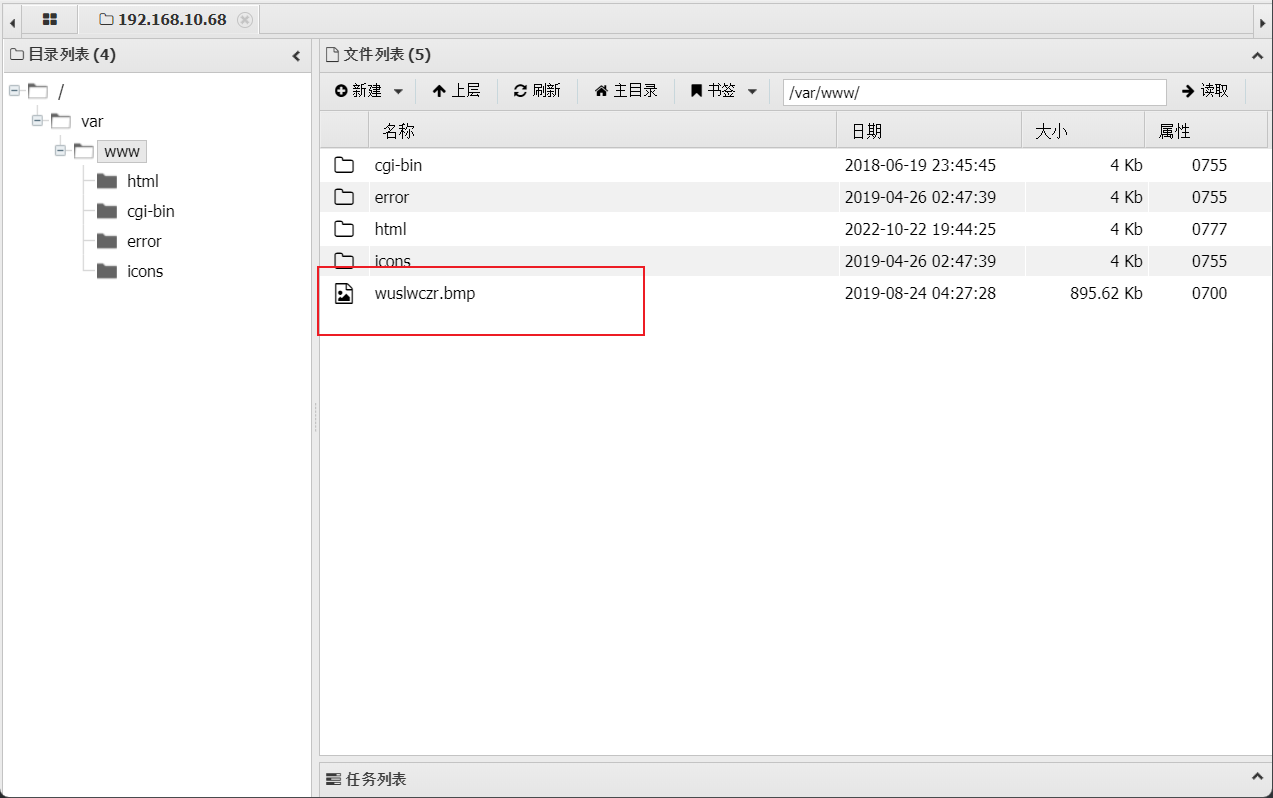This screenshot has width=1273, height=798.
Task: Select the www folder in tree
Action: (x=122, y=151)
